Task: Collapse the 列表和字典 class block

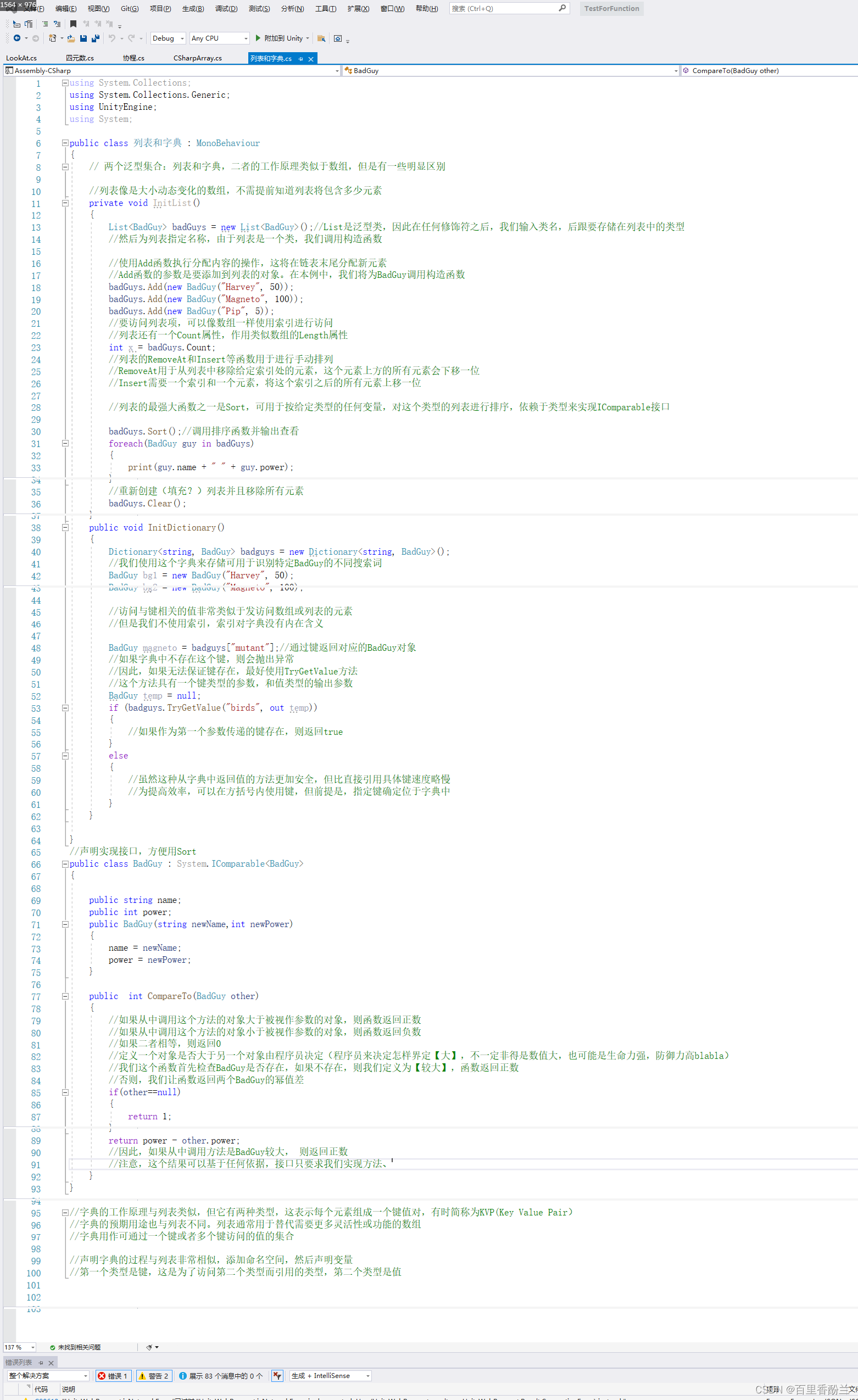Action: tap(65, 143)
